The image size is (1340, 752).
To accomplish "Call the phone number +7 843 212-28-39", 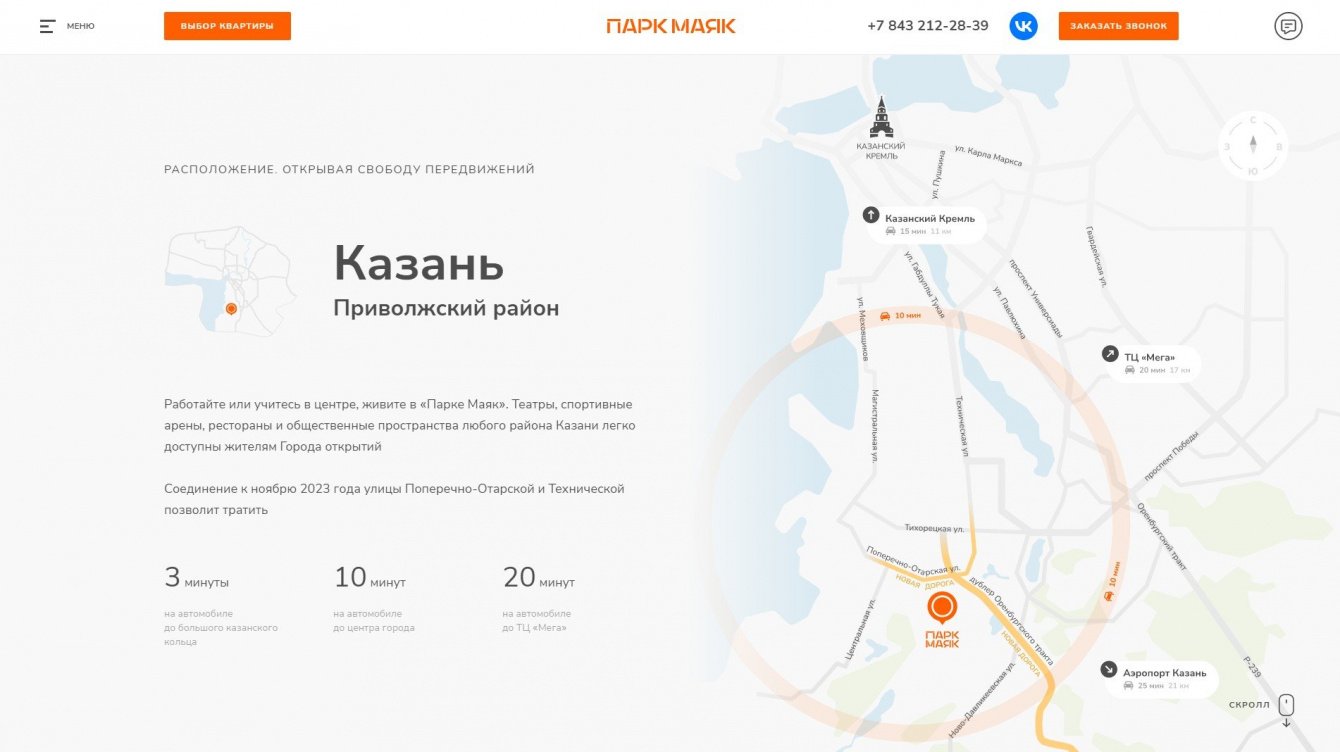I will (x=928, y=26).
